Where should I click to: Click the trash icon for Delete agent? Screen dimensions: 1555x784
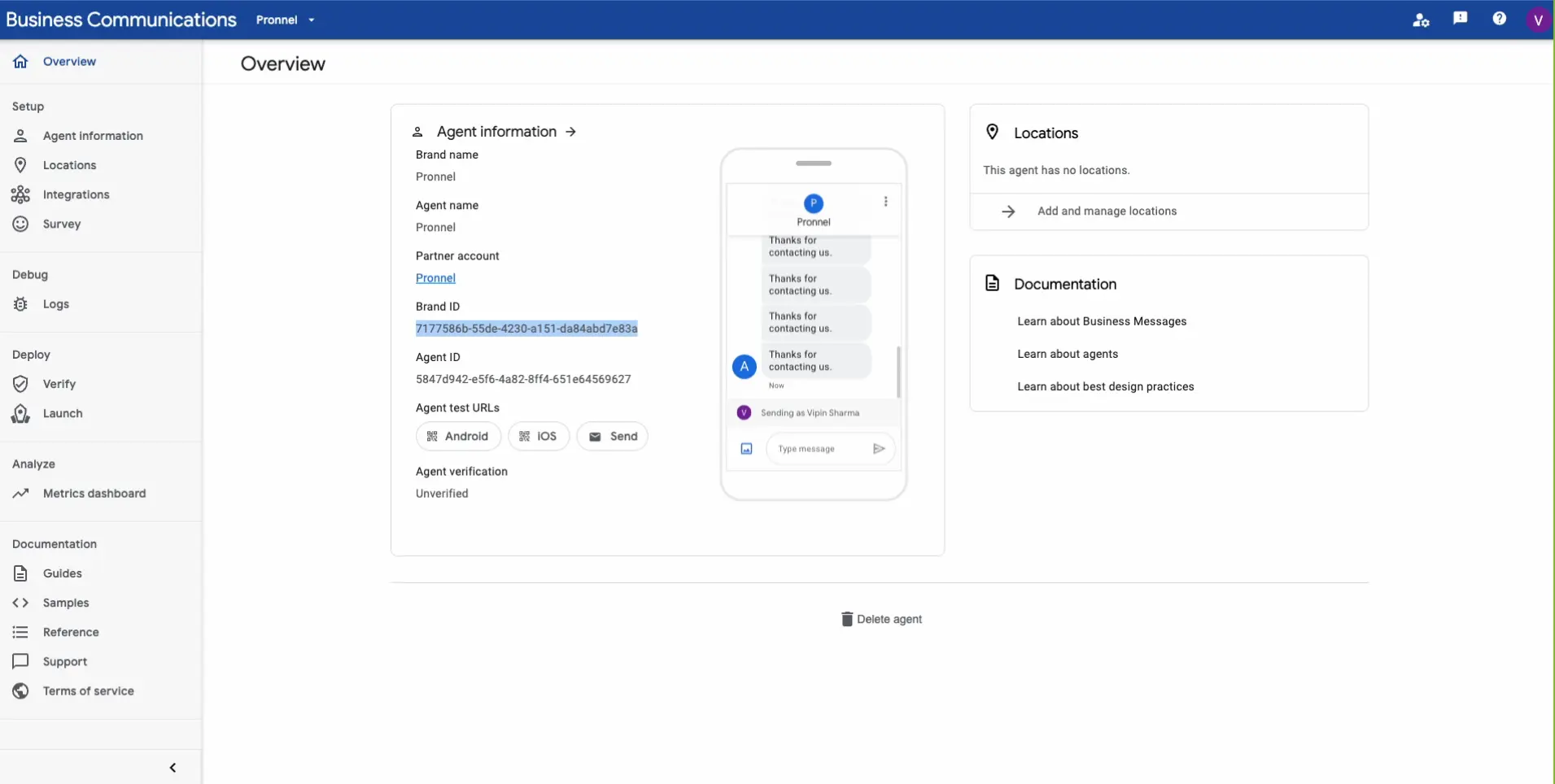[x=846, y=619]
